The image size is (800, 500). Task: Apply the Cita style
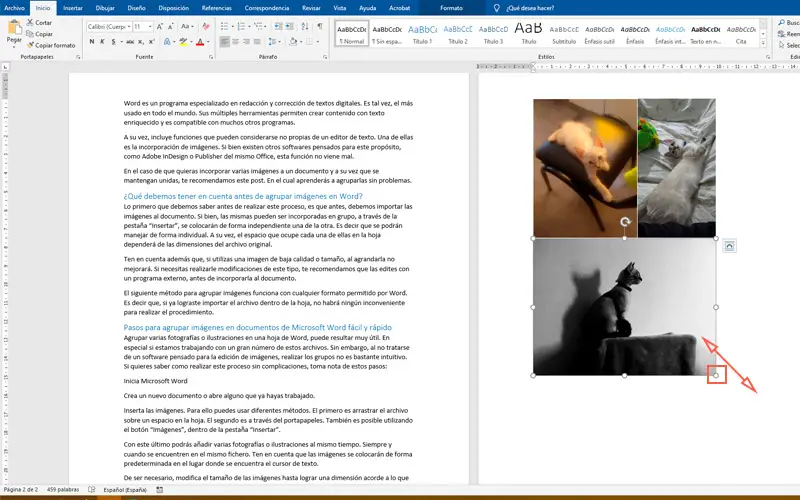[x=741, y=34]
